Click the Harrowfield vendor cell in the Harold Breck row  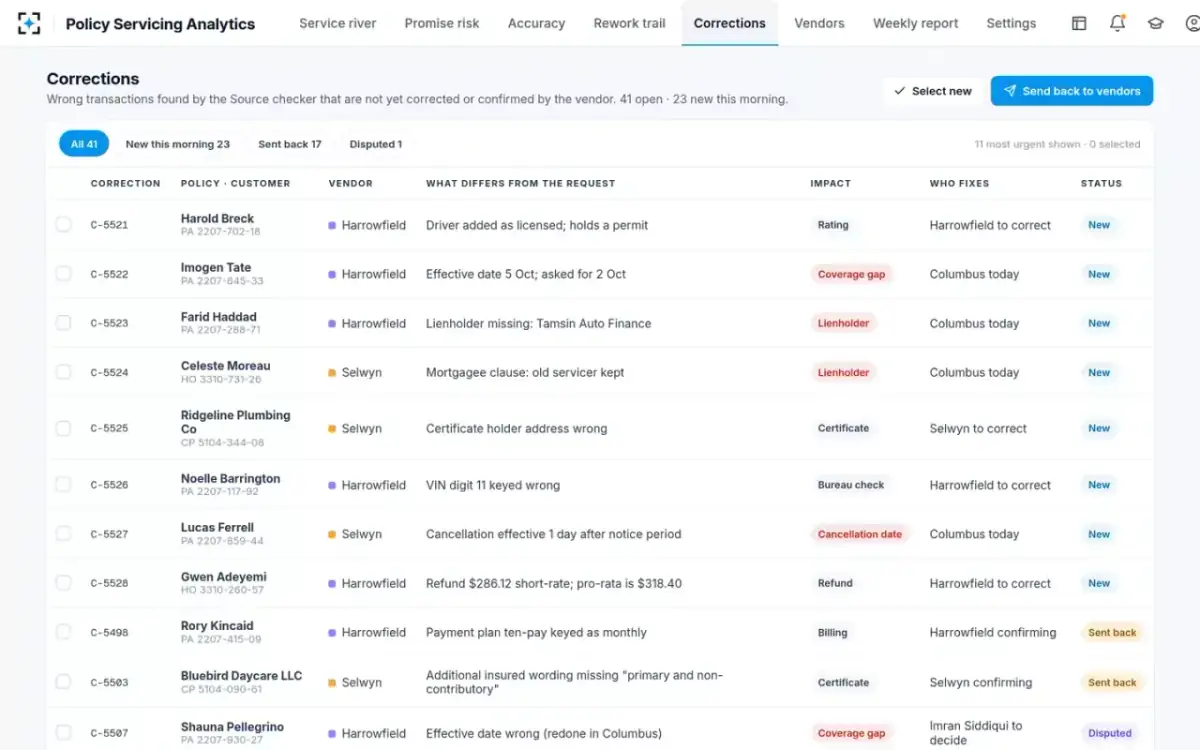[x=367, y=225]
